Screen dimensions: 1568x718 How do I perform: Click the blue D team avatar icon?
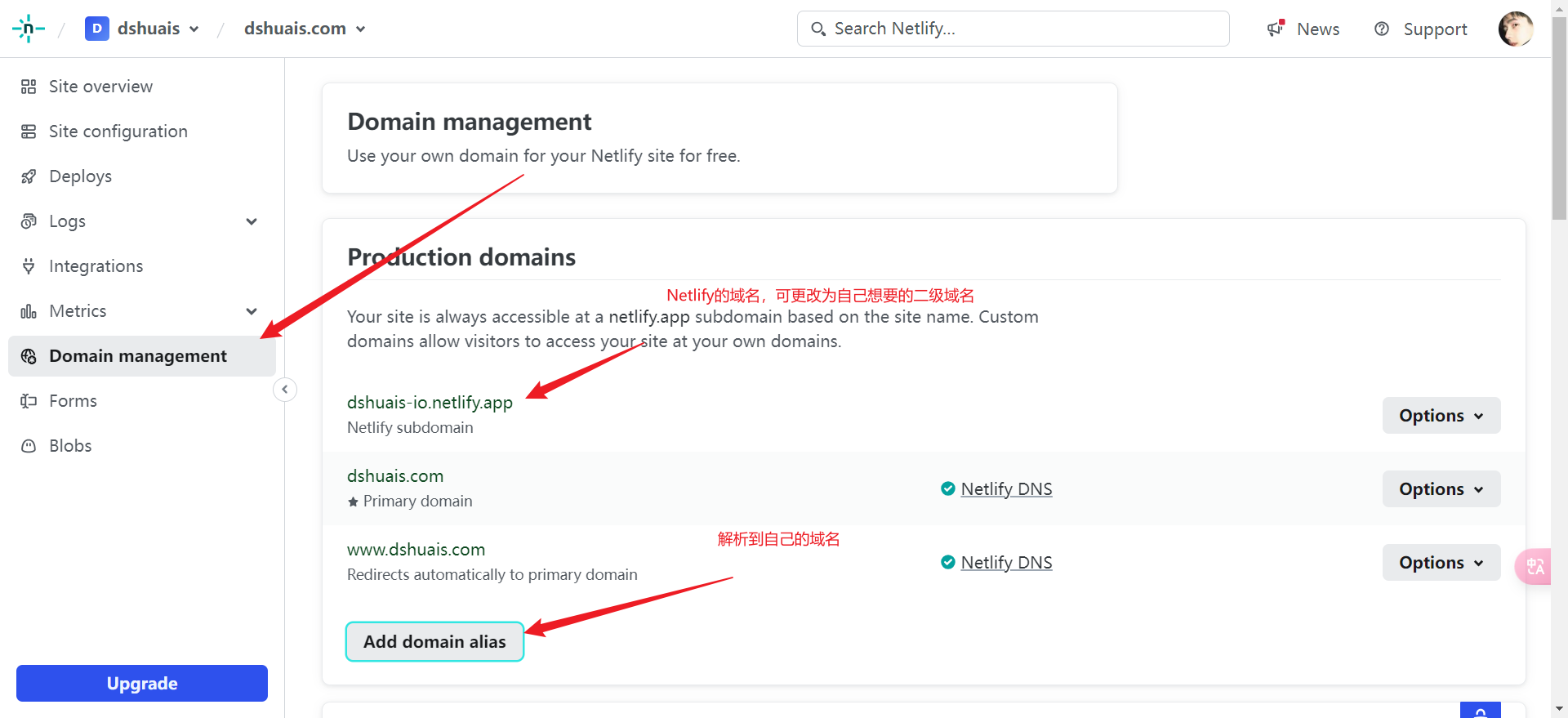click(x=97, y=29)
